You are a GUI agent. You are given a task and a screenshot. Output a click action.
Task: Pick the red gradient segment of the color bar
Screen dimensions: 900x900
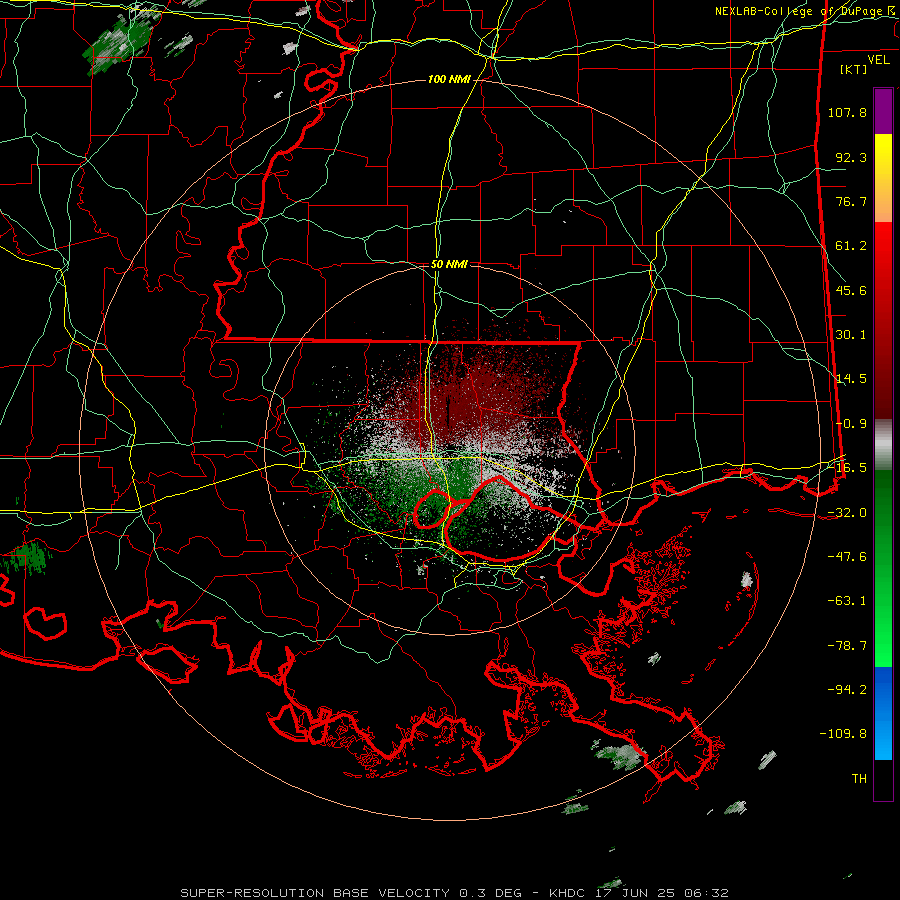[883, 321]
